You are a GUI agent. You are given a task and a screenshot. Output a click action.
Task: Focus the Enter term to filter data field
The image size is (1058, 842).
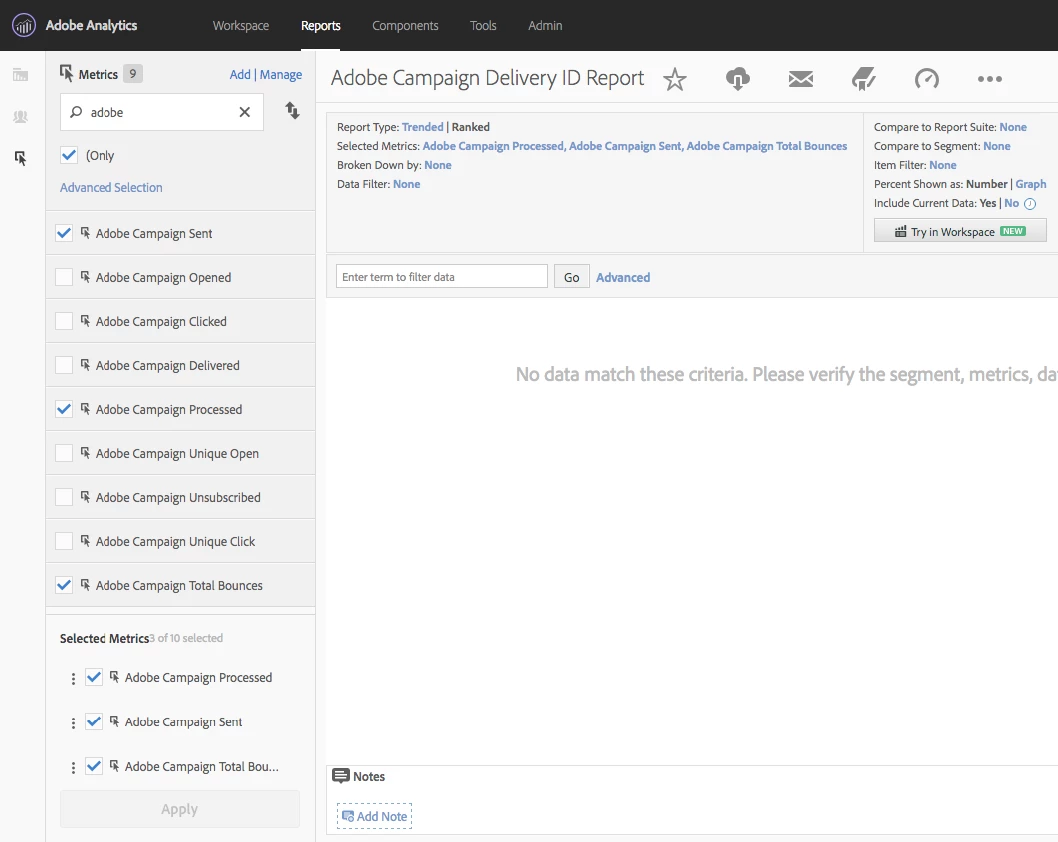(441, 277)
